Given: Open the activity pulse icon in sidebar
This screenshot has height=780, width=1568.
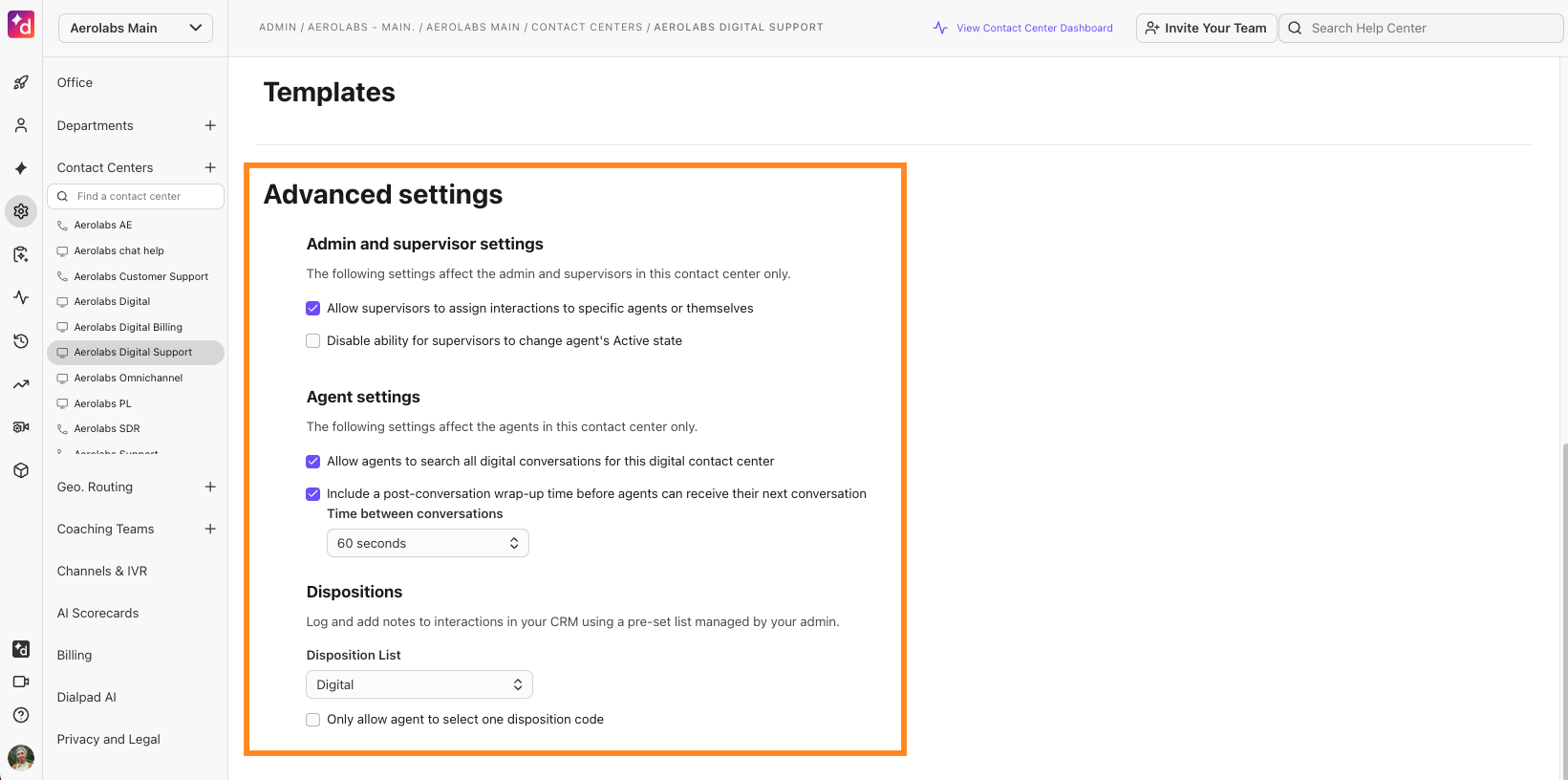Looking at the screenshot, I should (21, 297).
